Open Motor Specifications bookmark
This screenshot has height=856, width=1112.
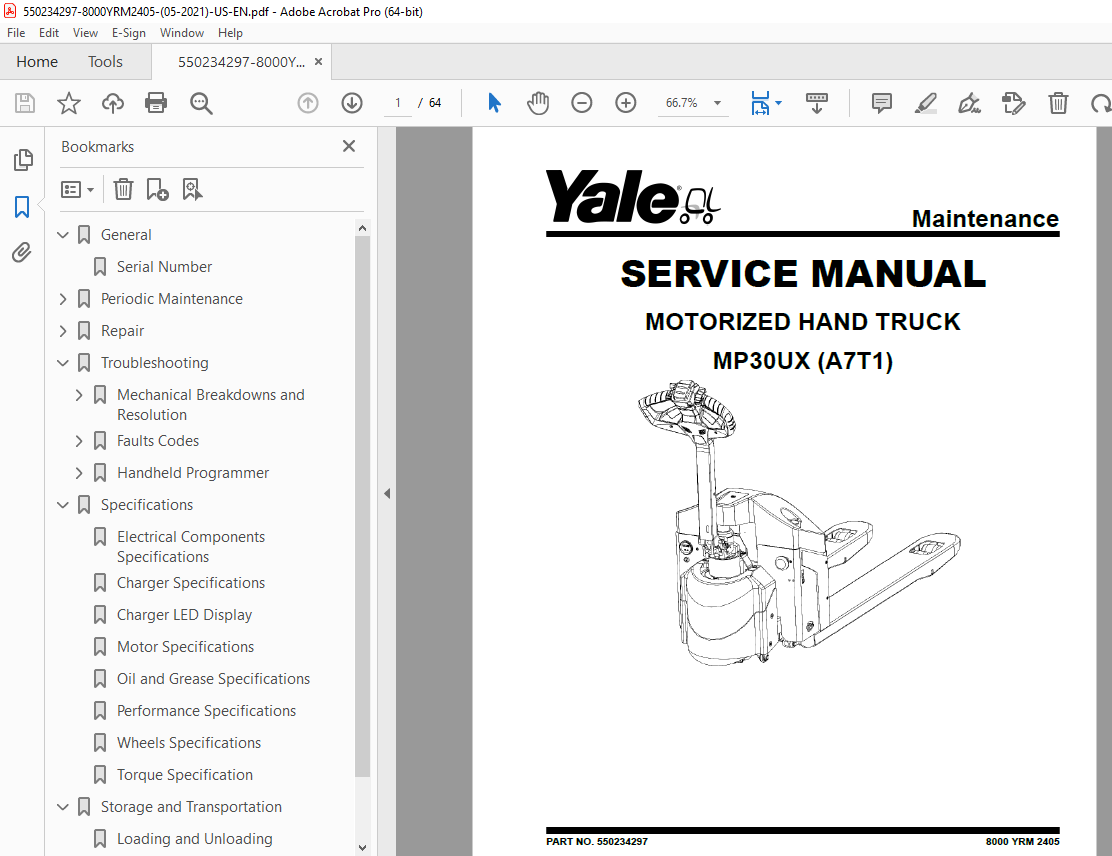coord(185,647)
